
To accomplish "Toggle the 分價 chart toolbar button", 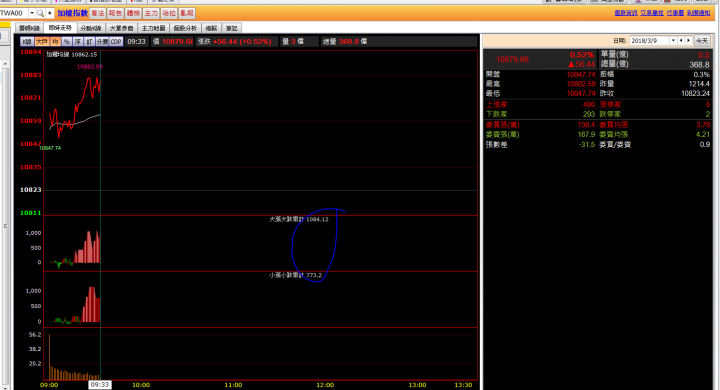I will point(102,41).
